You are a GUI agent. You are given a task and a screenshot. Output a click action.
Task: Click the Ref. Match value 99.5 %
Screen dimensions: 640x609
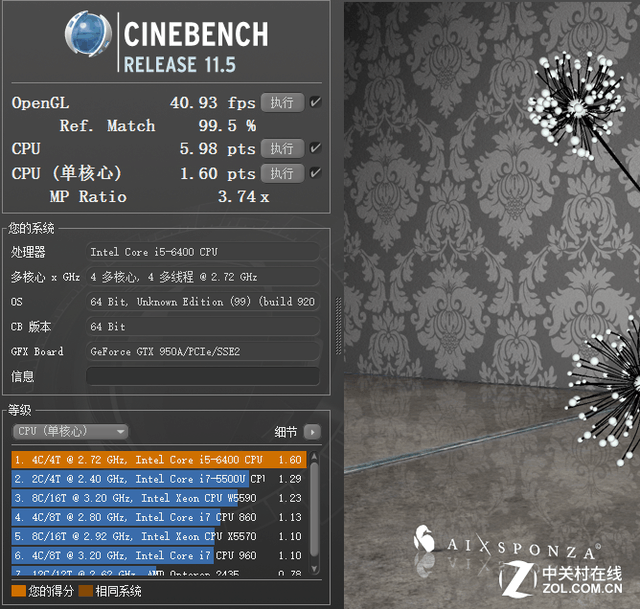[x=227, y=126]
